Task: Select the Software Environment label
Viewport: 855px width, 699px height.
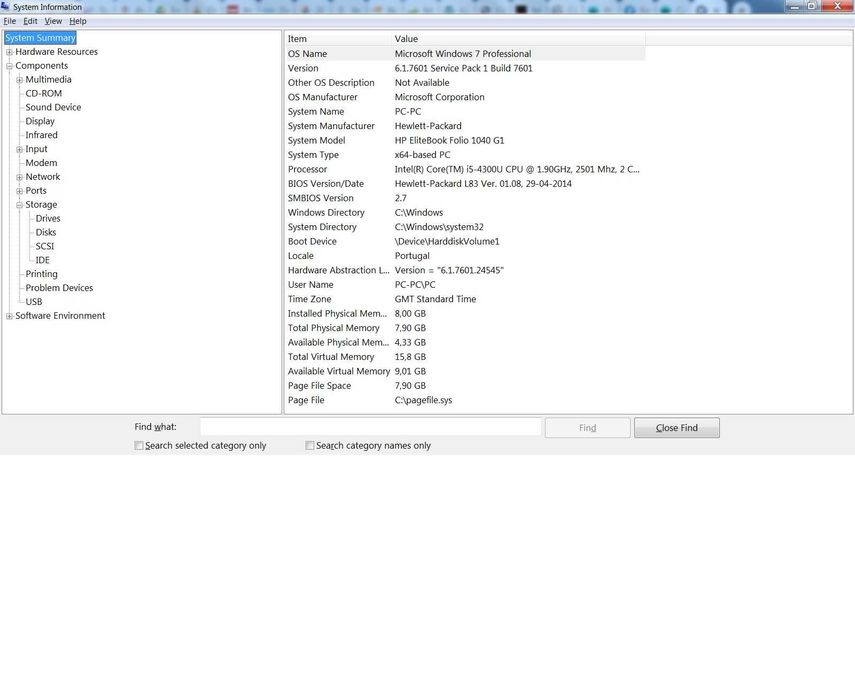Action: coord(60,316)
